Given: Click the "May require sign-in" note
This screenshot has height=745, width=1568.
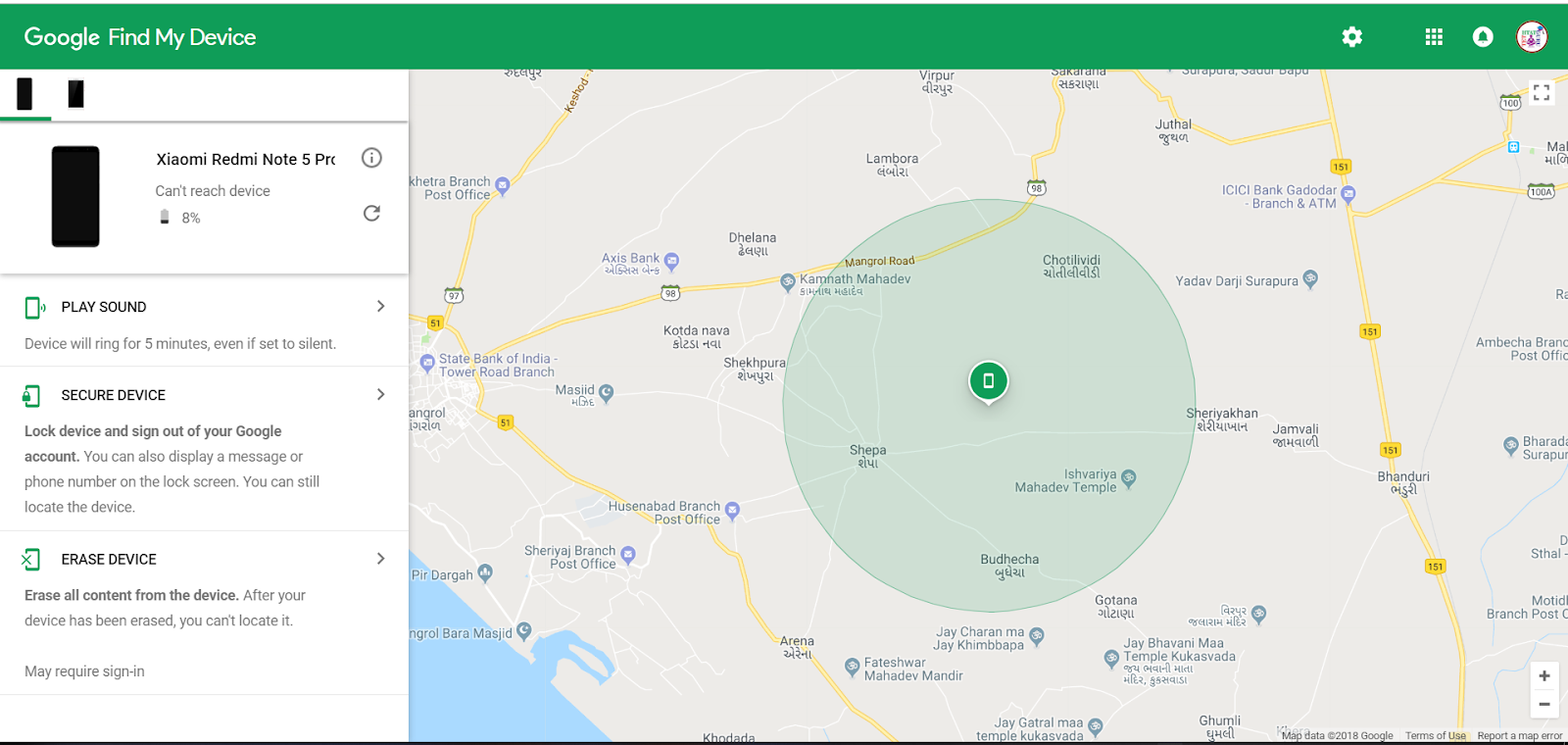Looking at the screenshot, I should click(84, 671).
